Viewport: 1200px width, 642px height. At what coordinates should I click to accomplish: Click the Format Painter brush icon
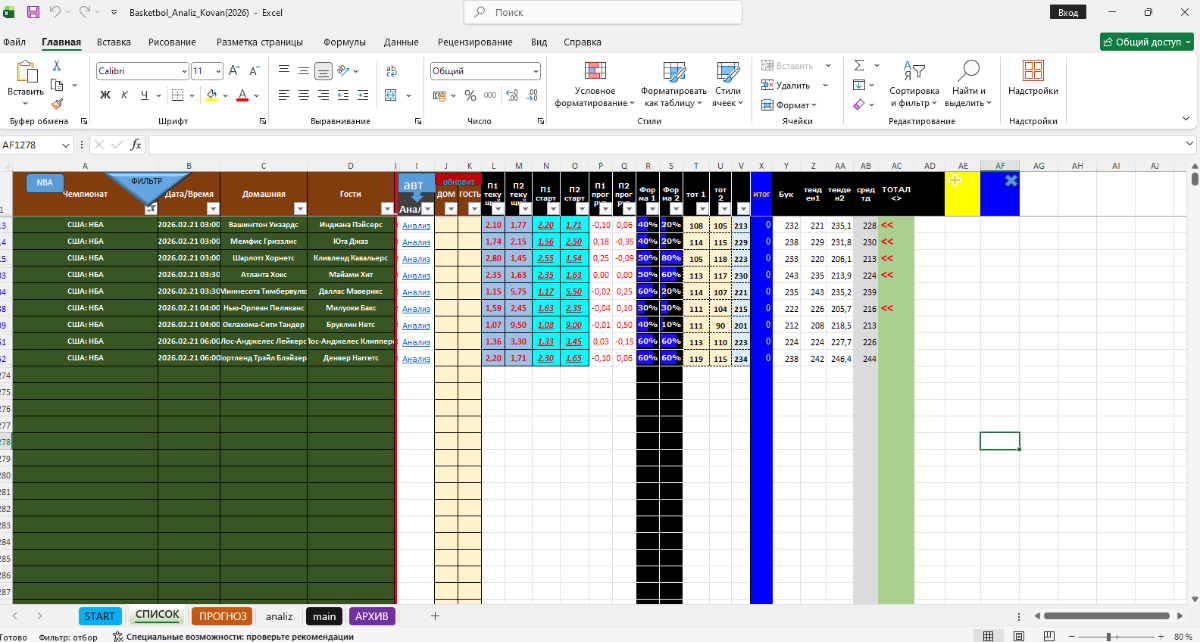click(57, 103)
